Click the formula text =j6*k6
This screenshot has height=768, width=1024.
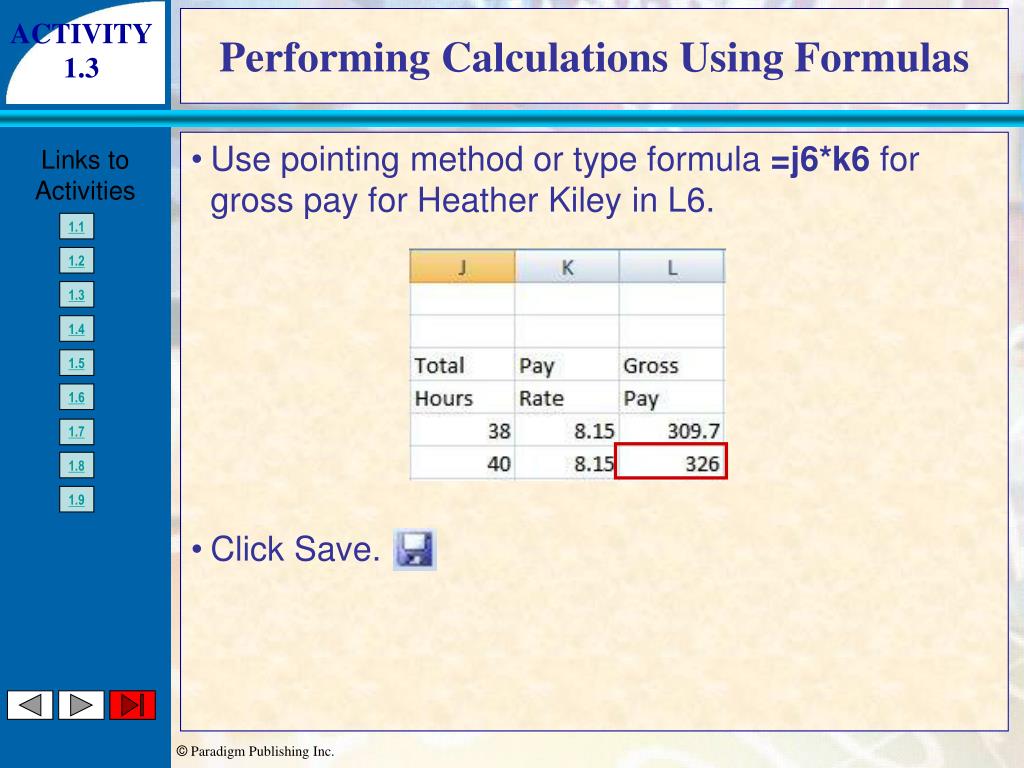pyautogui.click(x=820, y=159)
